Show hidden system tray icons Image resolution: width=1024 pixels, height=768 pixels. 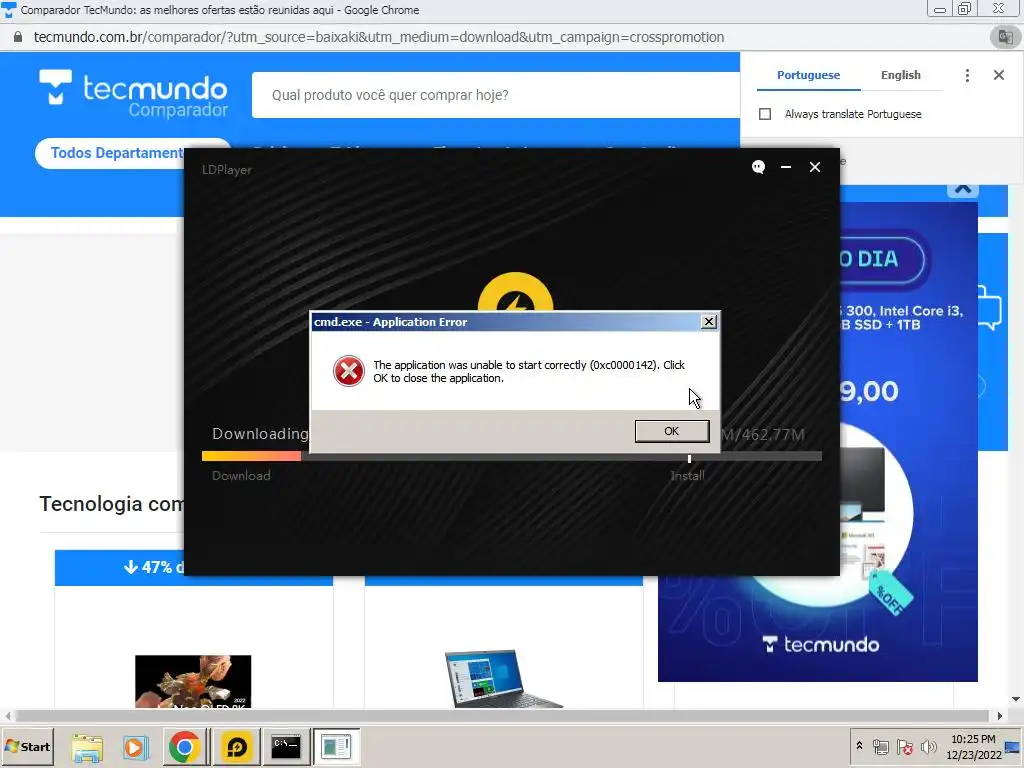pos(859,746)
